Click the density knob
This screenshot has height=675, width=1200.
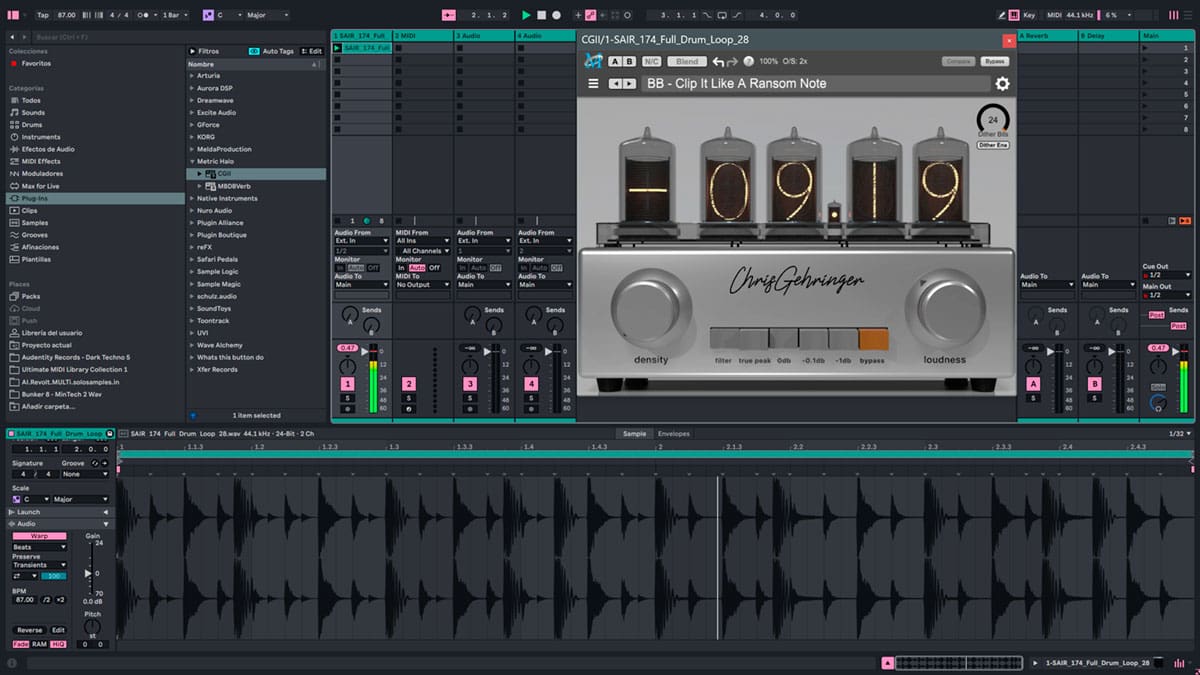coord(651,311)
